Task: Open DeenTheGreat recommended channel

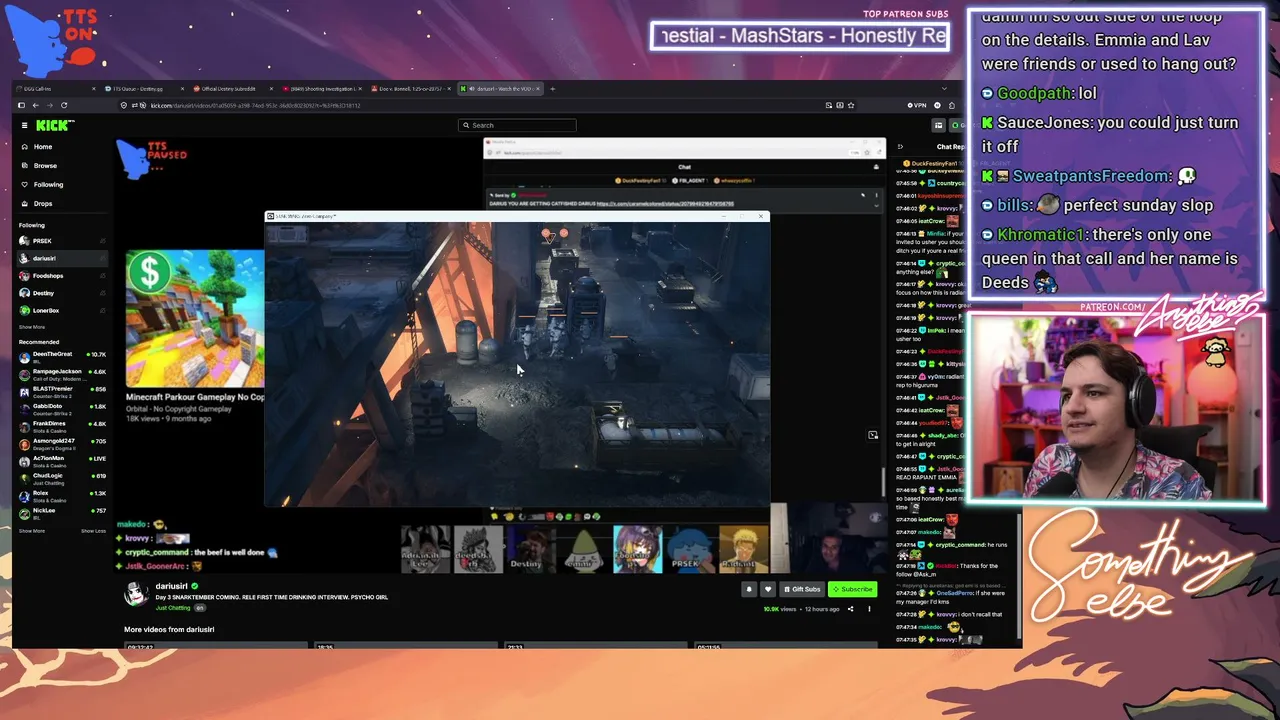Action: [x=62, y=356]
